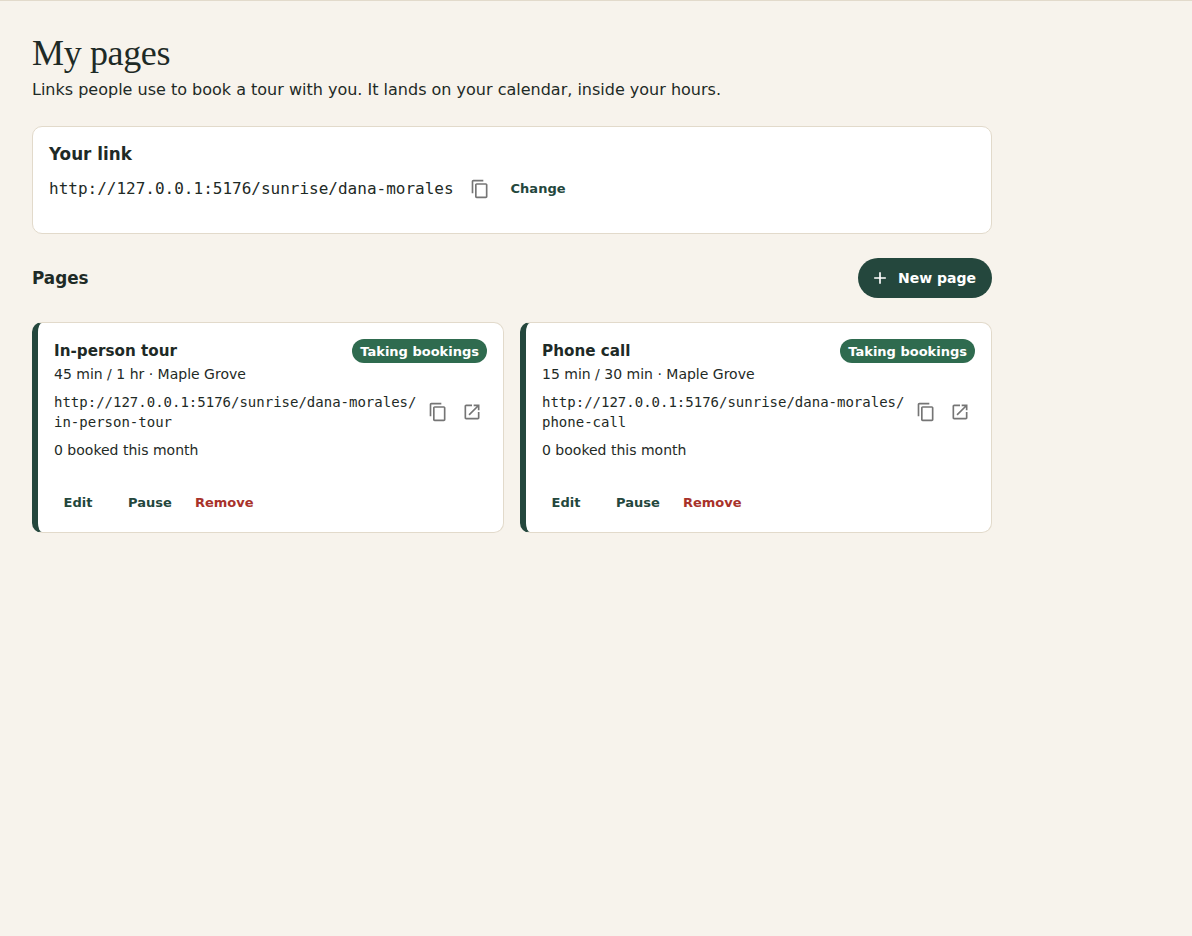Remove the In-person tour page
This screenshot has height=936, width=1192.
224,503
